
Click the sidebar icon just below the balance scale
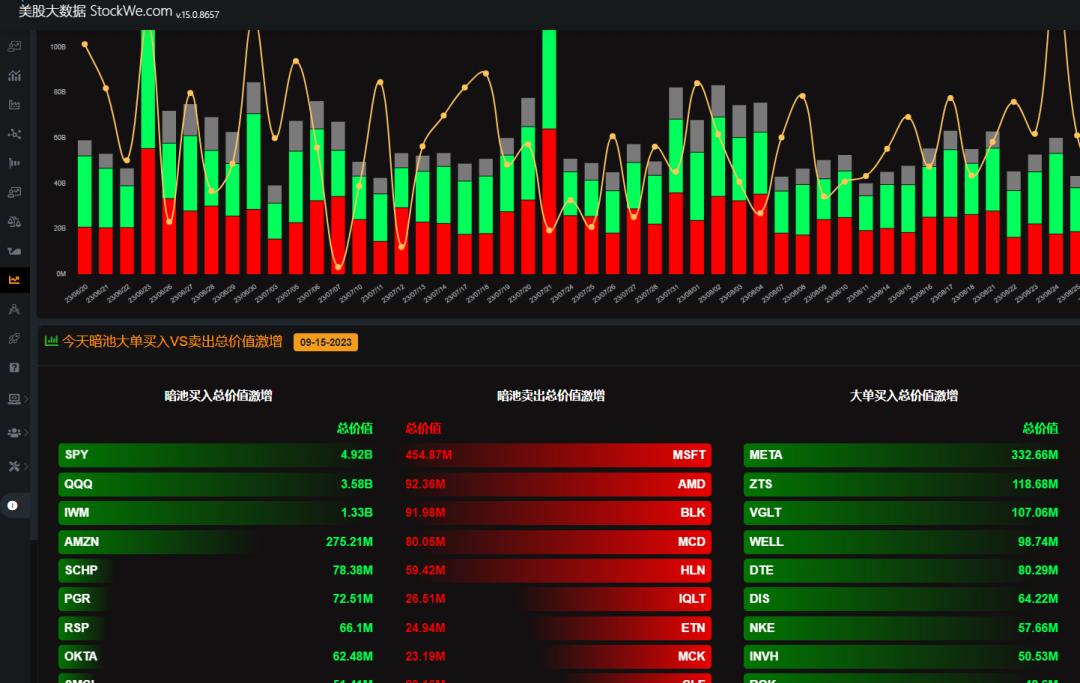point(14,251)
